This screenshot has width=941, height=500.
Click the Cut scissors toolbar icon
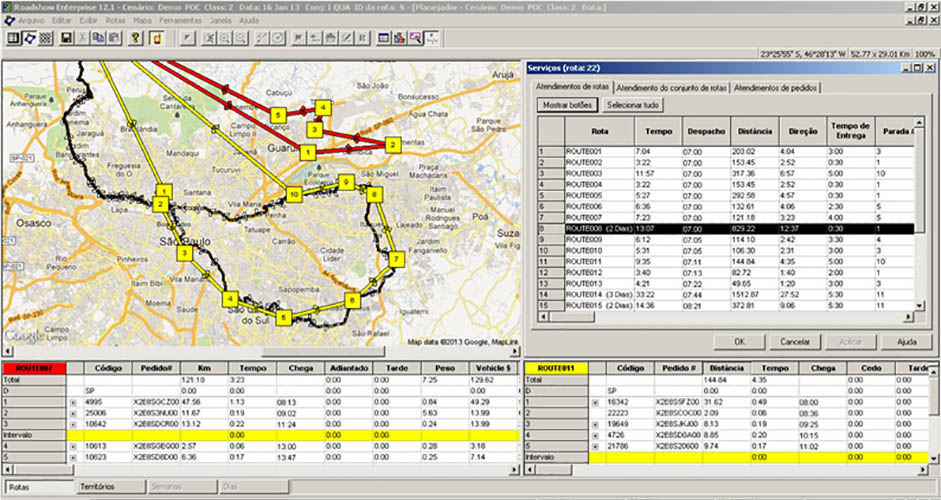[x=83, y=38]
